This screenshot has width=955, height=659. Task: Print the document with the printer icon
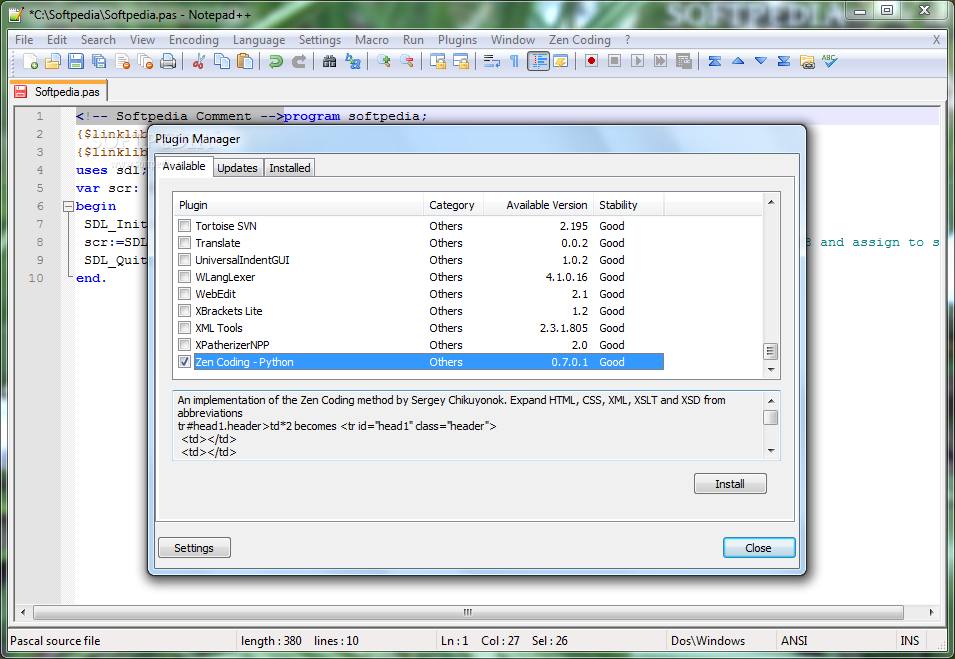[x=168, y=62]
